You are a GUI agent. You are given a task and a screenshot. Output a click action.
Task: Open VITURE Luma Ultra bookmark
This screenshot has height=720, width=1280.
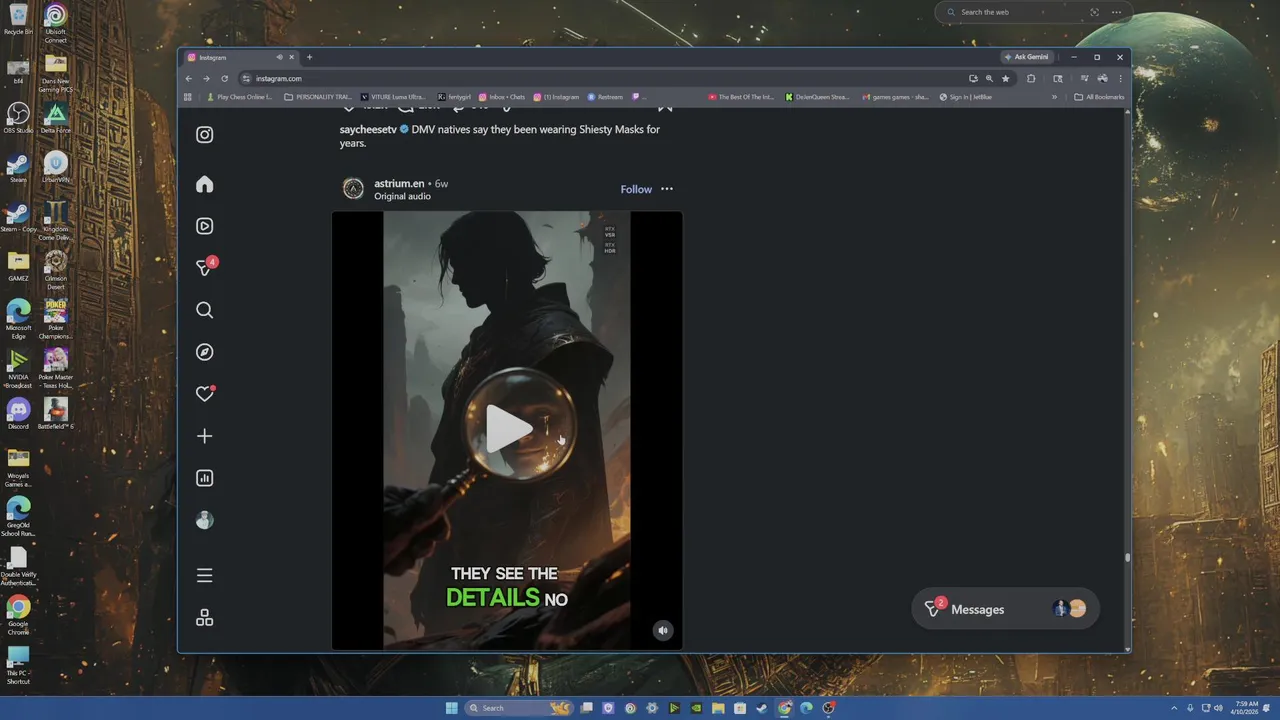pyautogui.click(x=393, y=97)
